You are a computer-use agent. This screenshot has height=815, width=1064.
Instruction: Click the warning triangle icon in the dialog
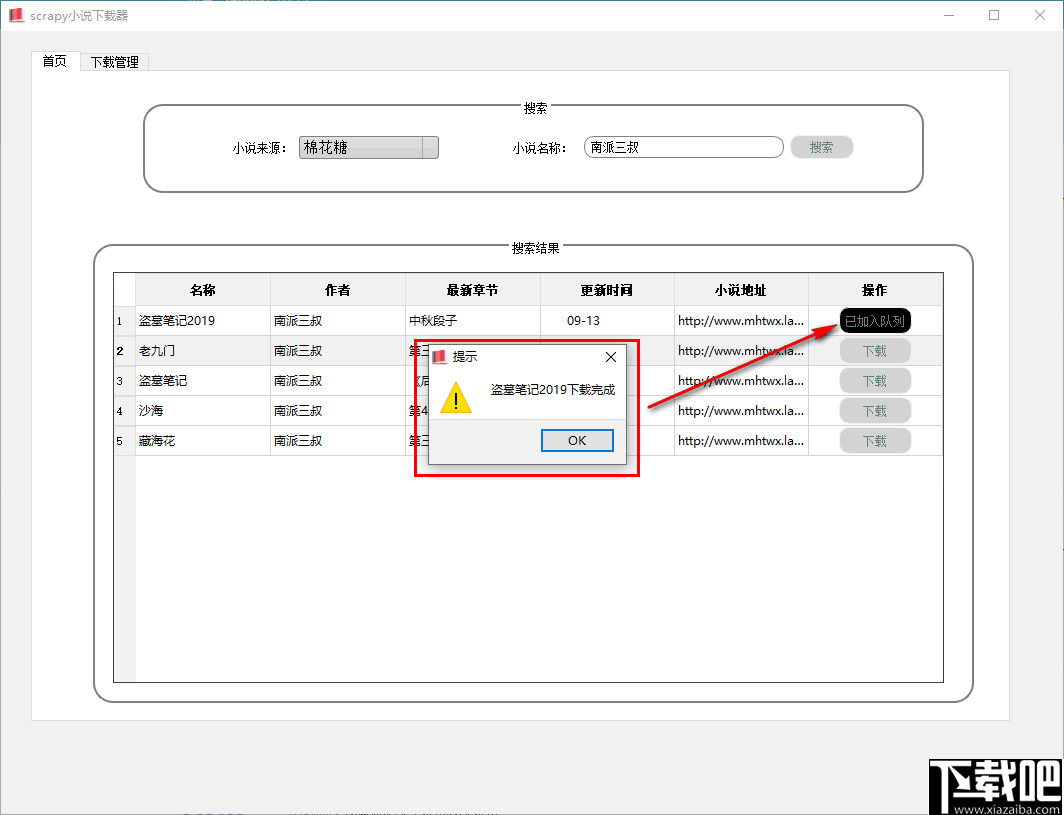point(456,398)
